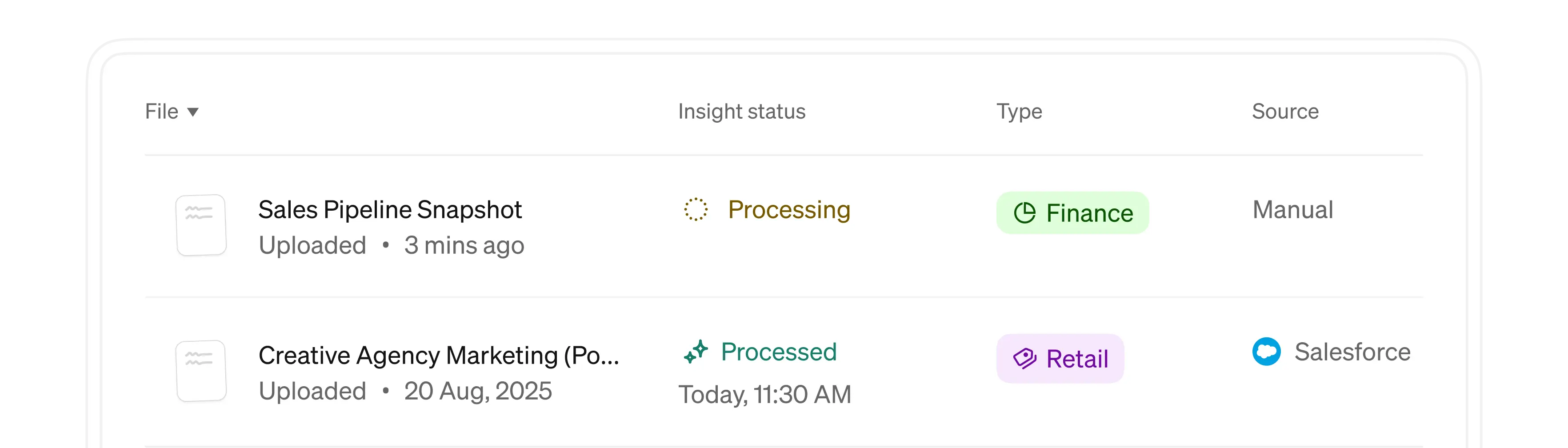Select the Insight status column header

(741, 112)
